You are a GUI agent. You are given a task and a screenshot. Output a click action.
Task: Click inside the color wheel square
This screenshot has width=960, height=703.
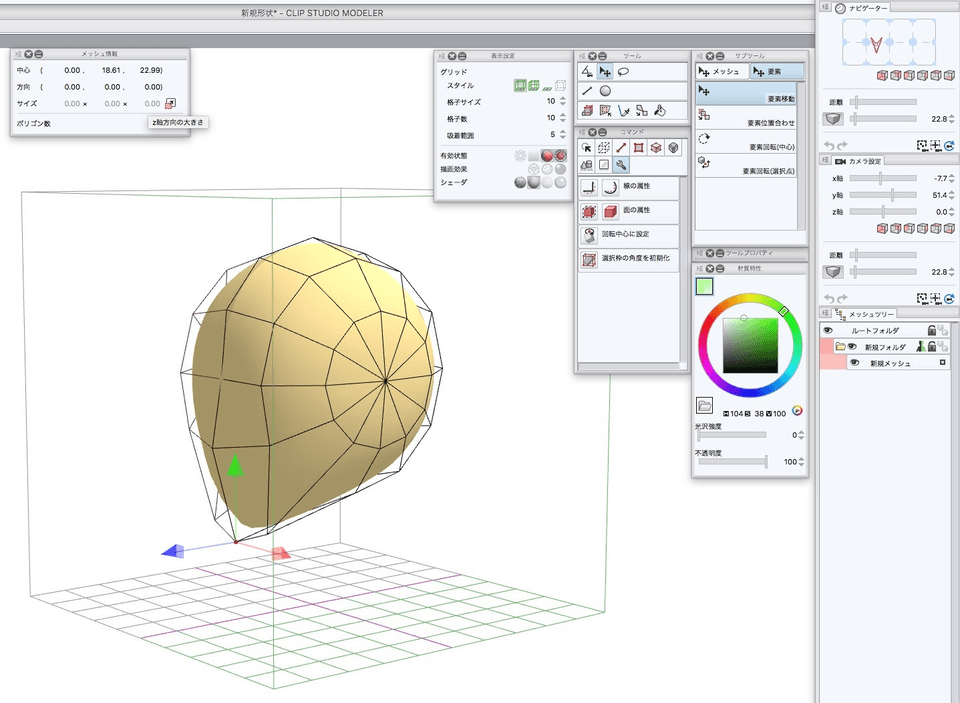click(x=751, y=345)
